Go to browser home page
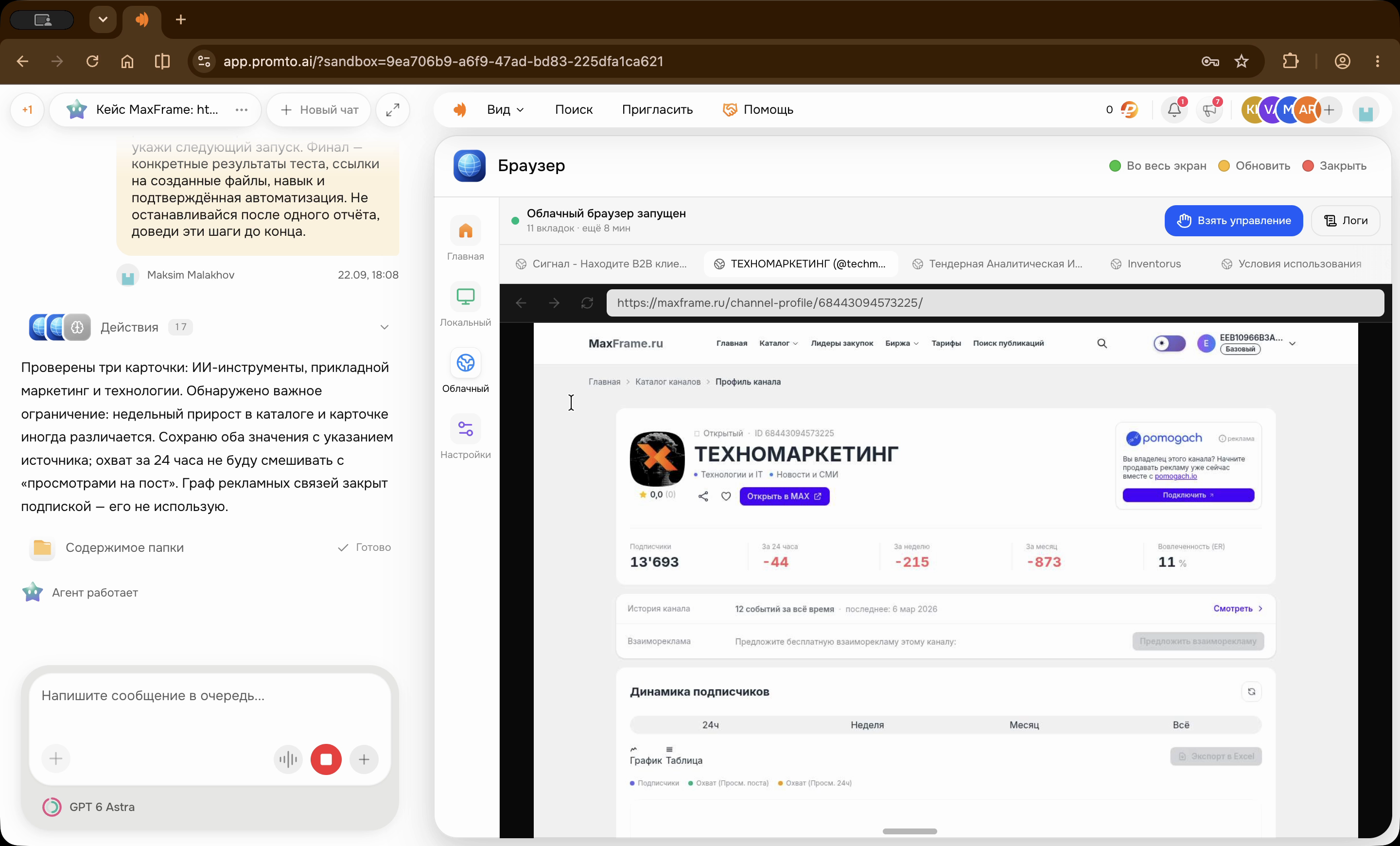The height and width of the screenshot is (846, 1400). [127, 61]
